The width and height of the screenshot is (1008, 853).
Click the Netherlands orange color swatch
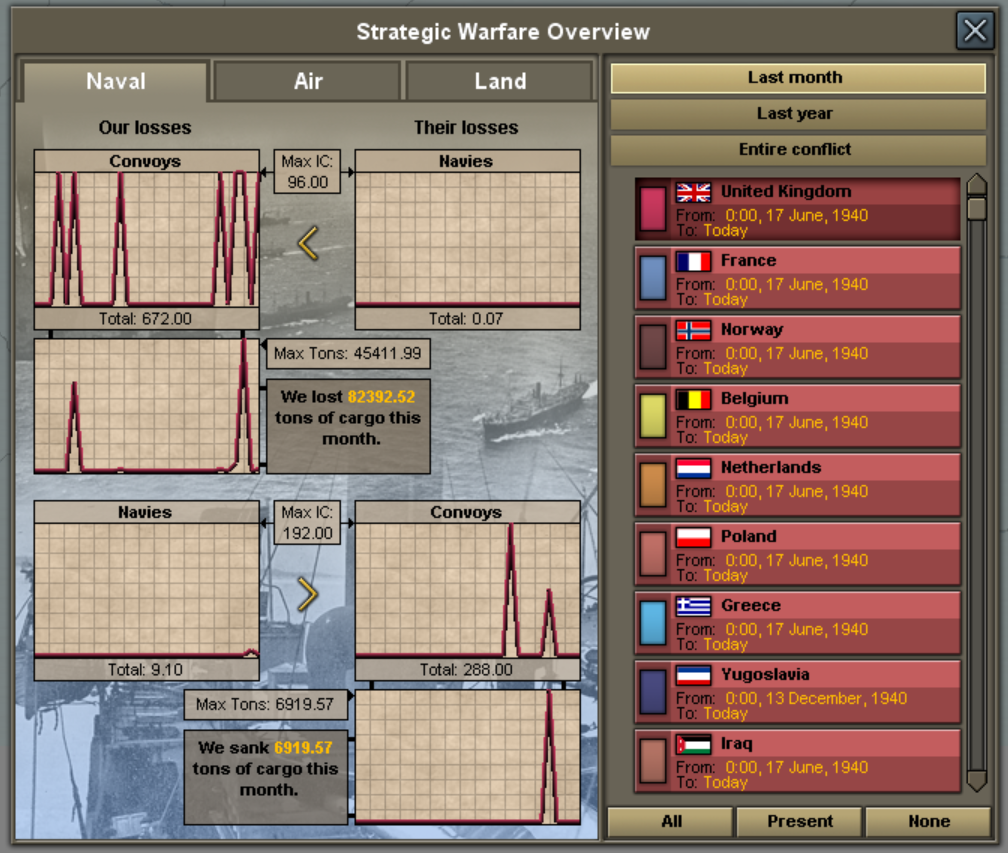(x=653, y=485)
